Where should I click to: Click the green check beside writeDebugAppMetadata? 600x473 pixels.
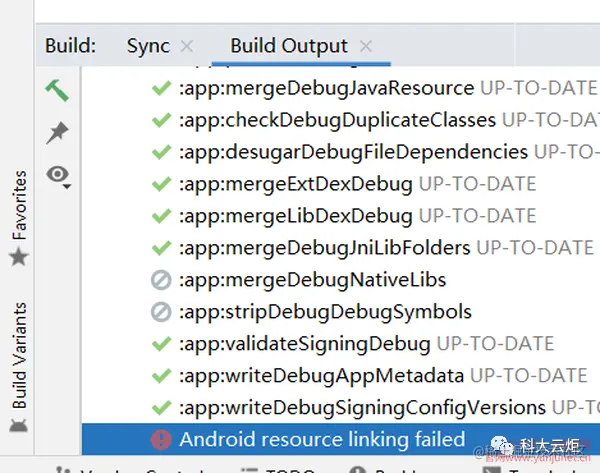click(x=161, y=375)
